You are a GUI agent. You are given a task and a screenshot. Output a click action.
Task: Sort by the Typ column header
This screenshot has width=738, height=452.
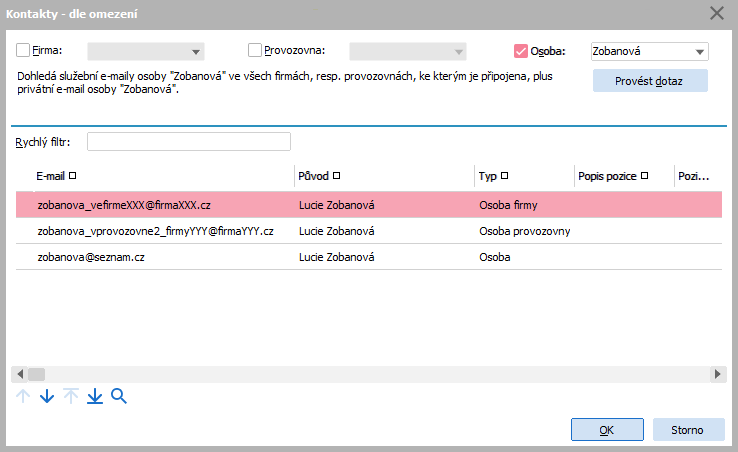point(488,176)
